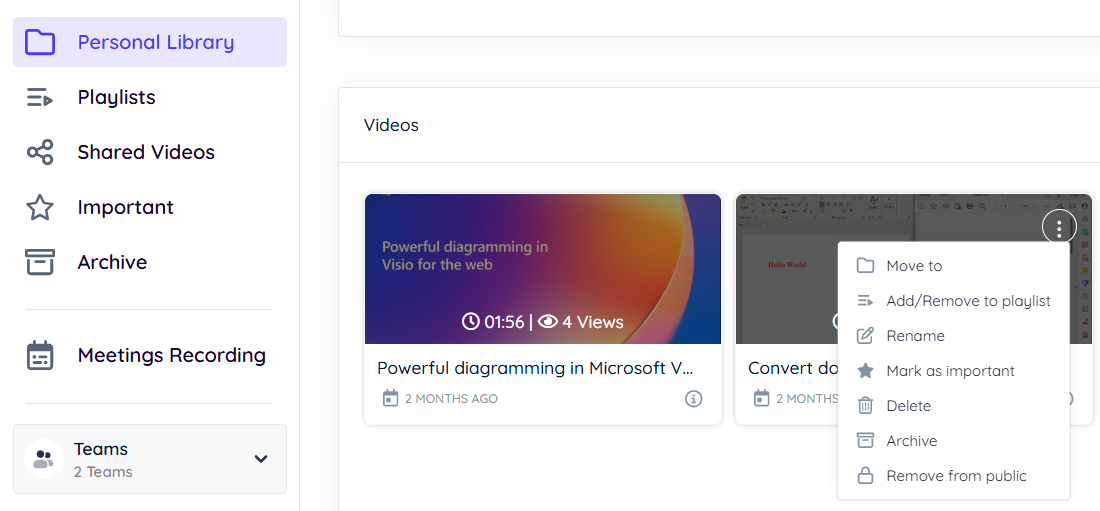Screen dimensions: 1100x511
Task: Click info icon on Powerful diagramming card
Action: (x=693, y=399)
